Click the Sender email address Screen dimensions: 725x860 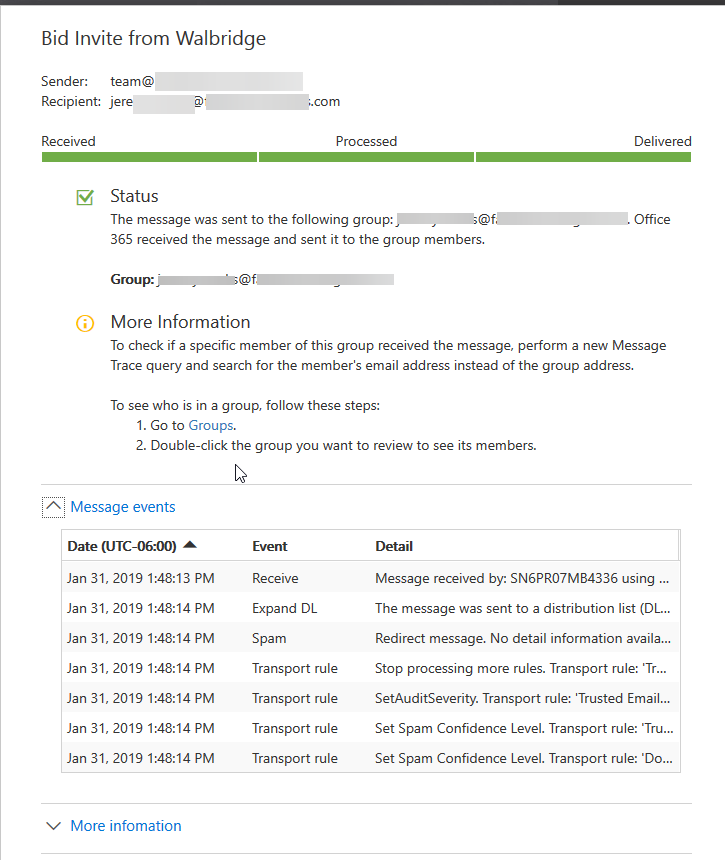click(190, 81)
